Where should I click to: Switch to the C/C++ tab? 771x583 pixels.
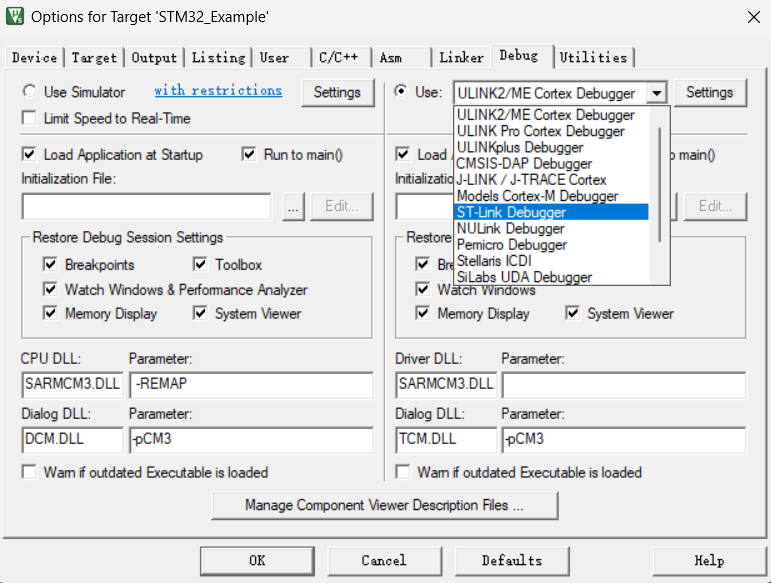coord(341,58)
